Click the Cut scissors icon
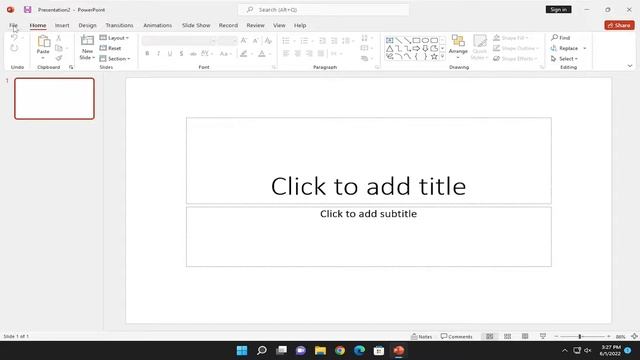The height and width of the screenshot is (360, 640). tap(59, 38)
